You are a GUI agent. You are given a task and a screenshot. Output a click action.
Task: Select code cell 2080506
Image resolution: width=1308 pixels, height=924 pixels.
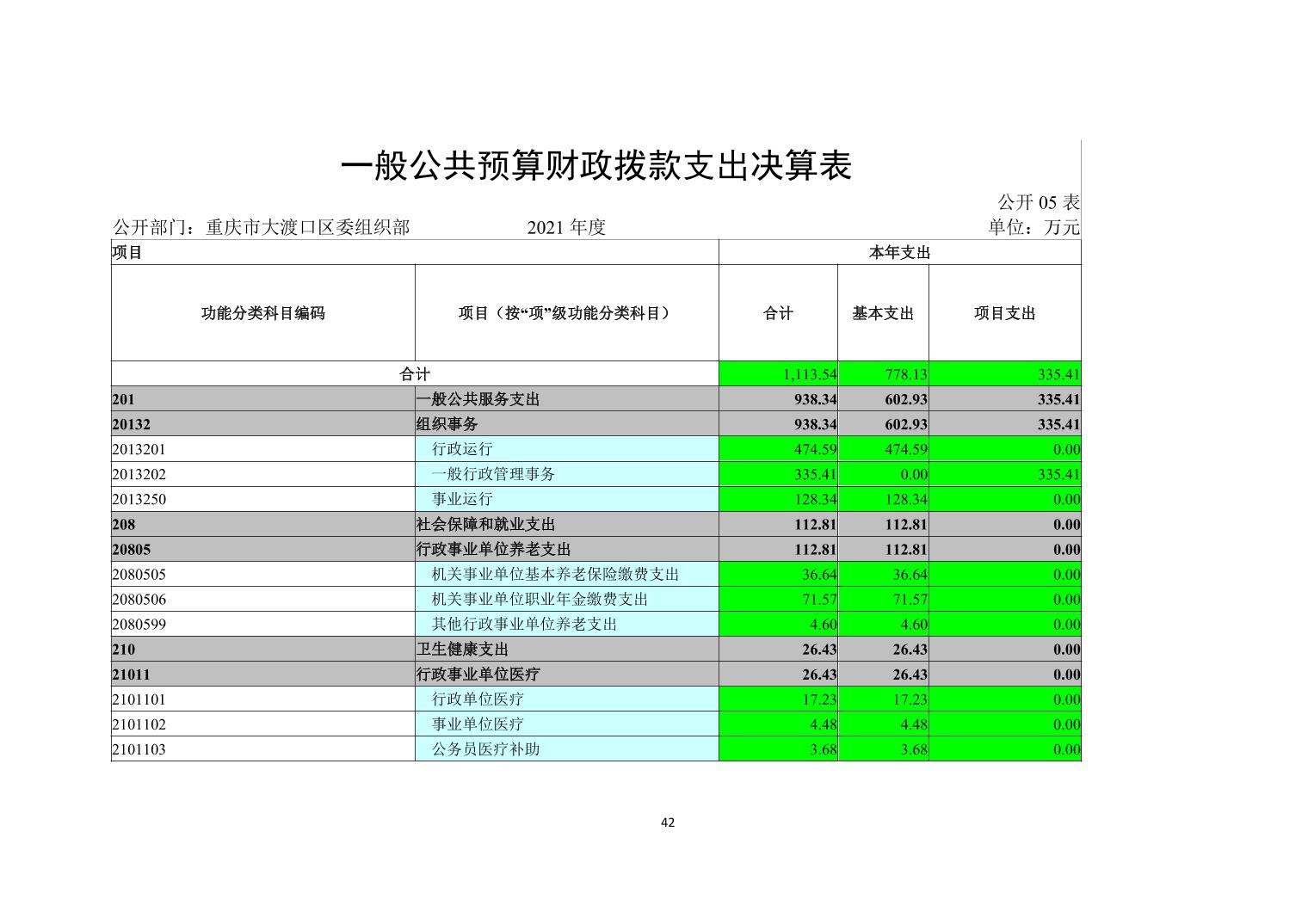(262, 599)
